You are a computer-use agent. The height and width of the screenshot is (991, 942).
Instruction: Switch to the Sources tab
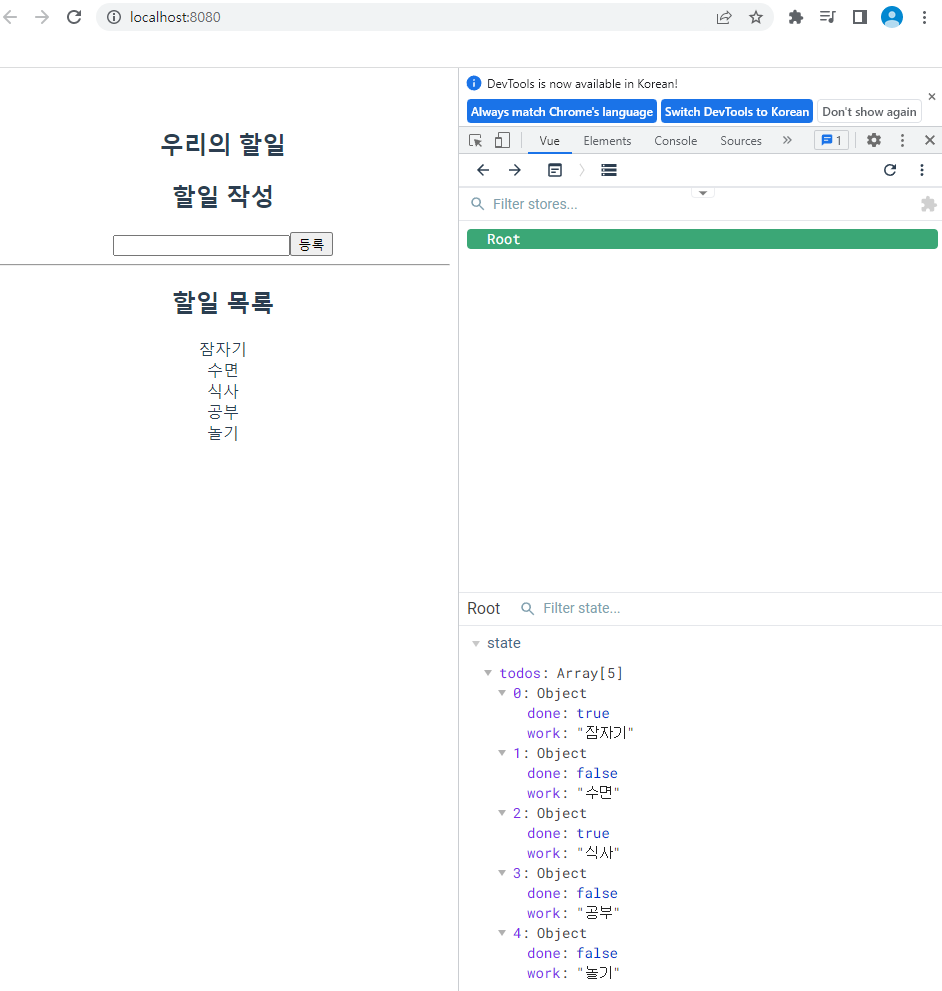click(740, 140)
